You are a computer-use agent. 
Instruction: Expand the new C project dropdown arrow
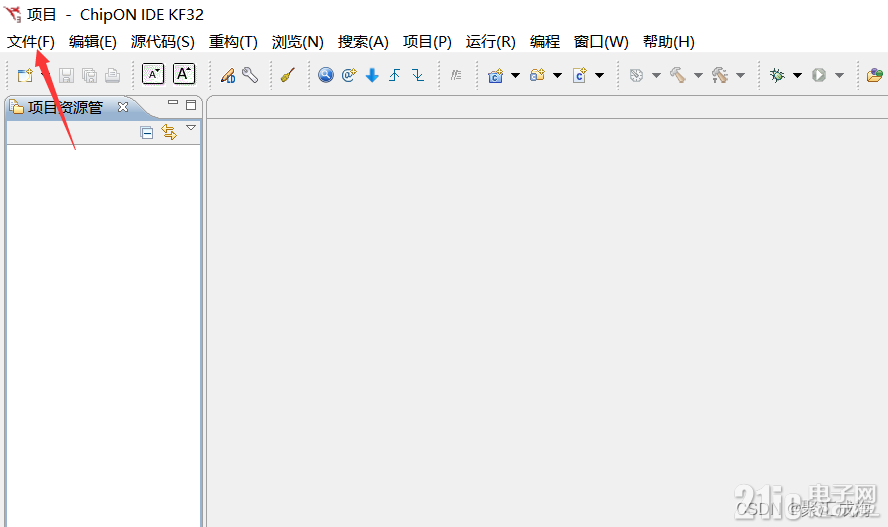[515, 75]
